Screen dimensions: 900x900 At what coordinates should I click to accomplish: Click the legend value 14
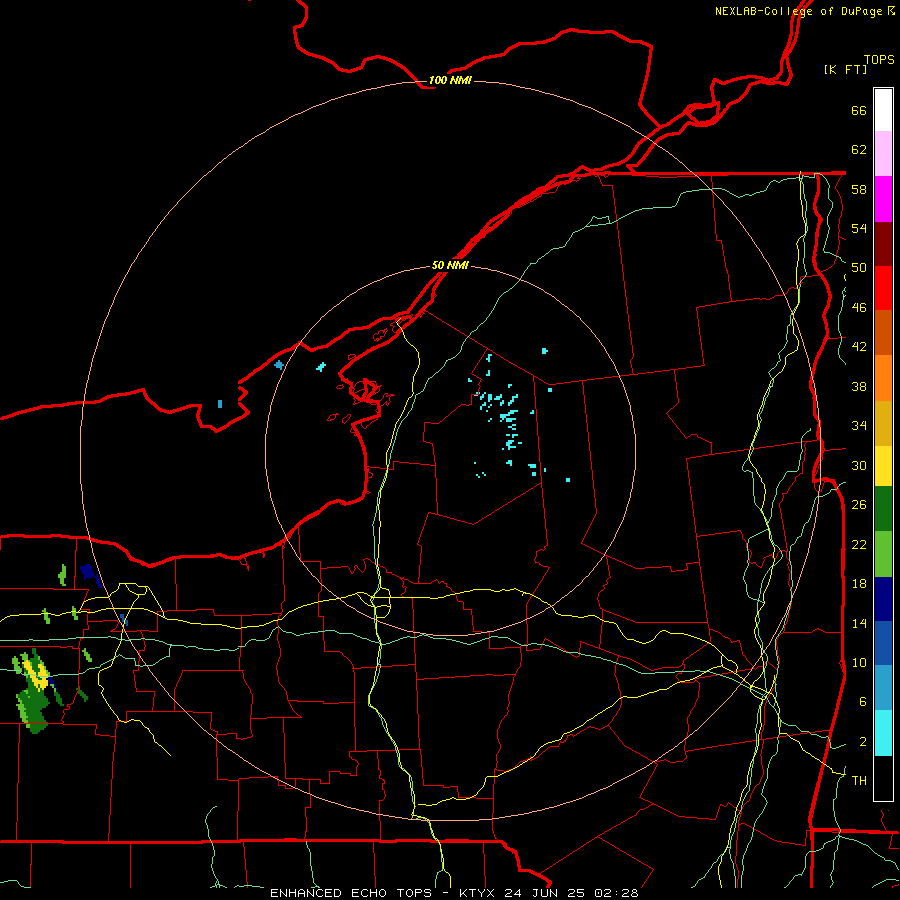click(859, 623)
